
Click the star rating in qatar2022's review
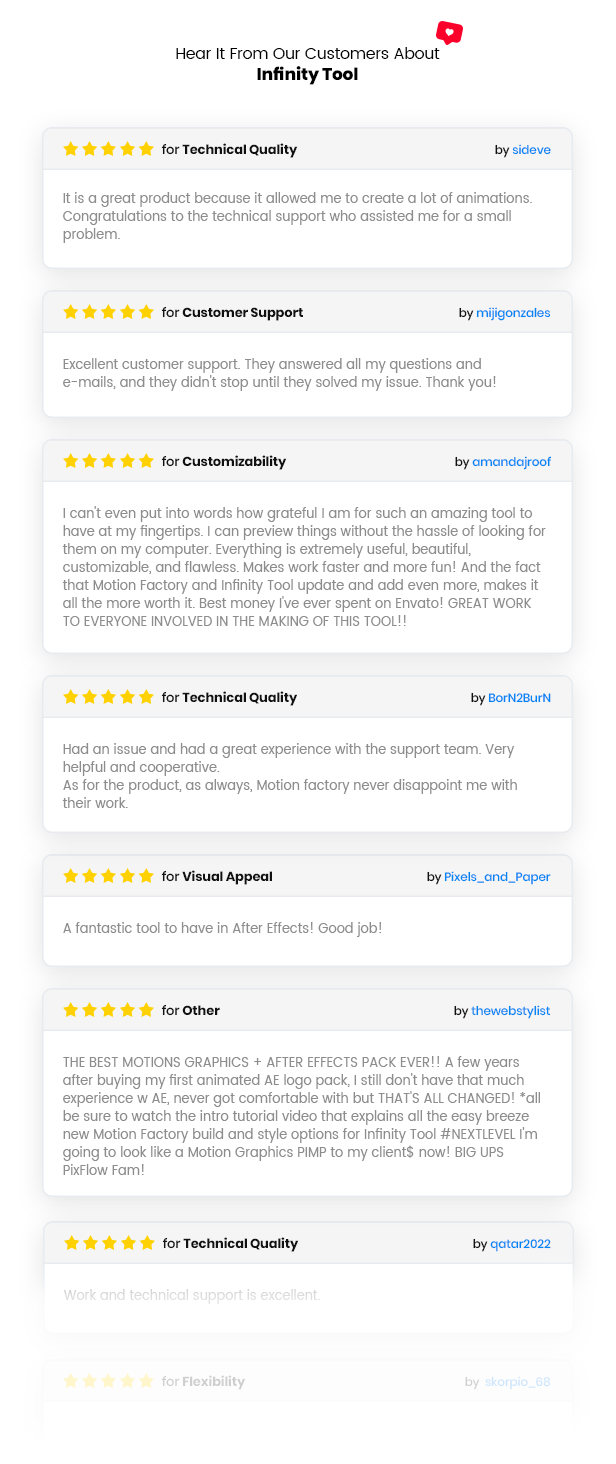109,1243
